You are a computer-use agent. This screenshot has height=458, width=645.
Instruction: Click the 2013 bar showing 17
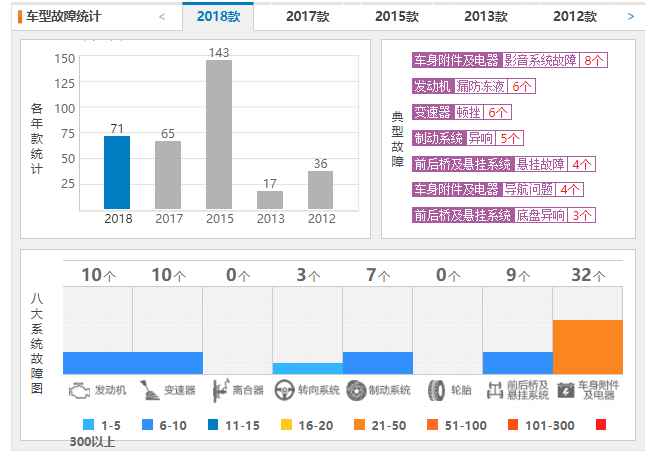tap(270, 200)
